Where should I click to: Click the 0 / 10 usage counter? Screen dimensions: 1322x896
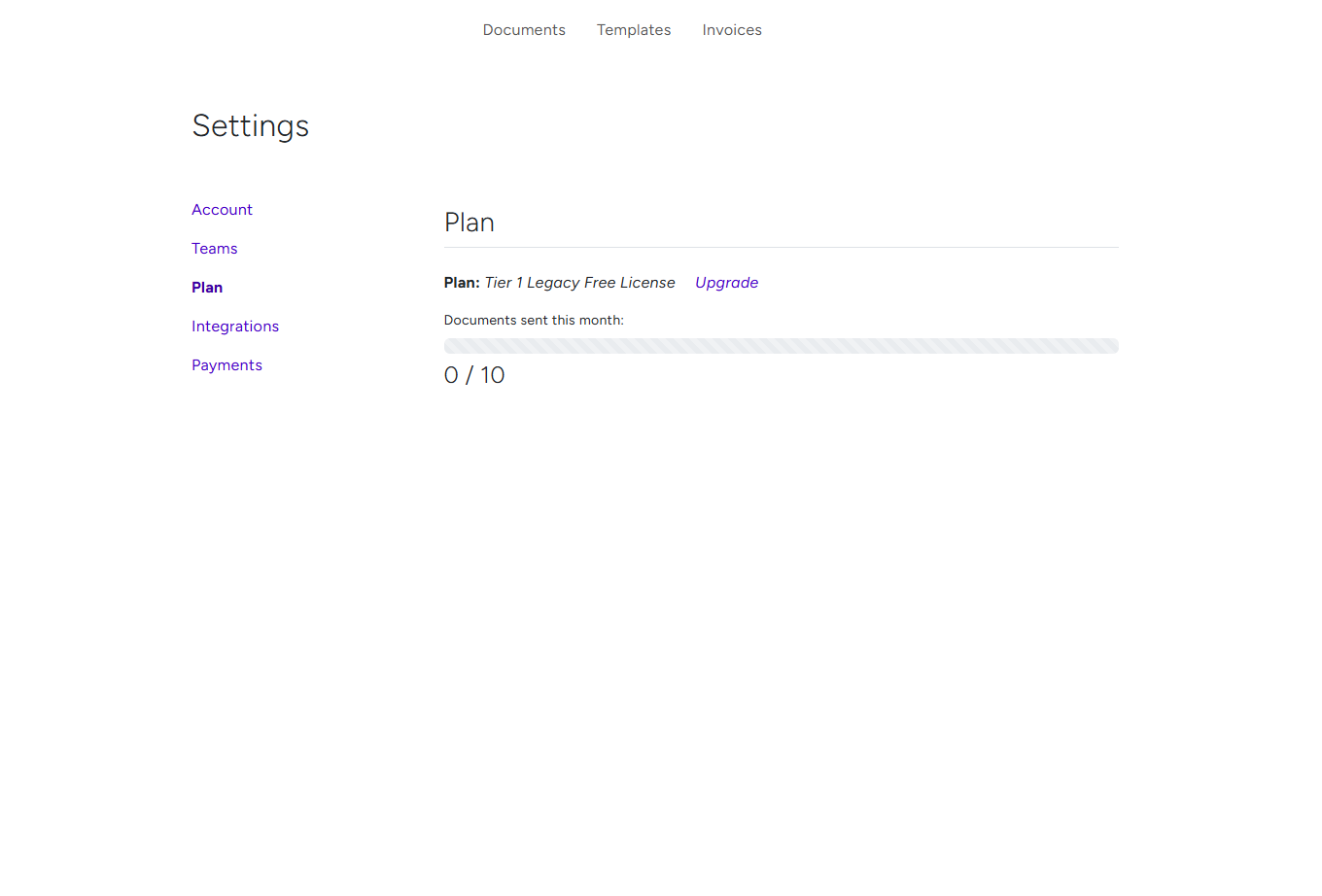(474, 374)
